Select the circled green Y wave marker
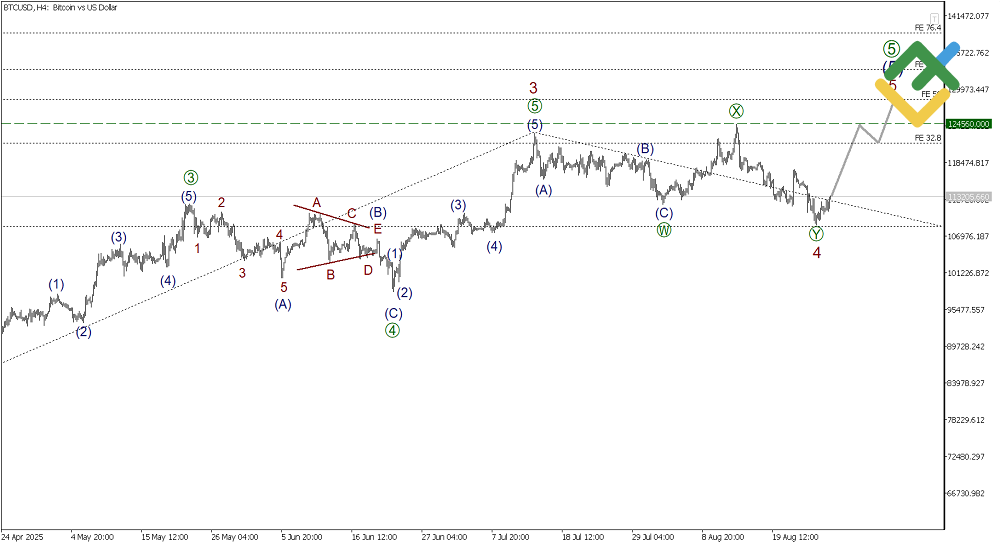 coord(816,234)
